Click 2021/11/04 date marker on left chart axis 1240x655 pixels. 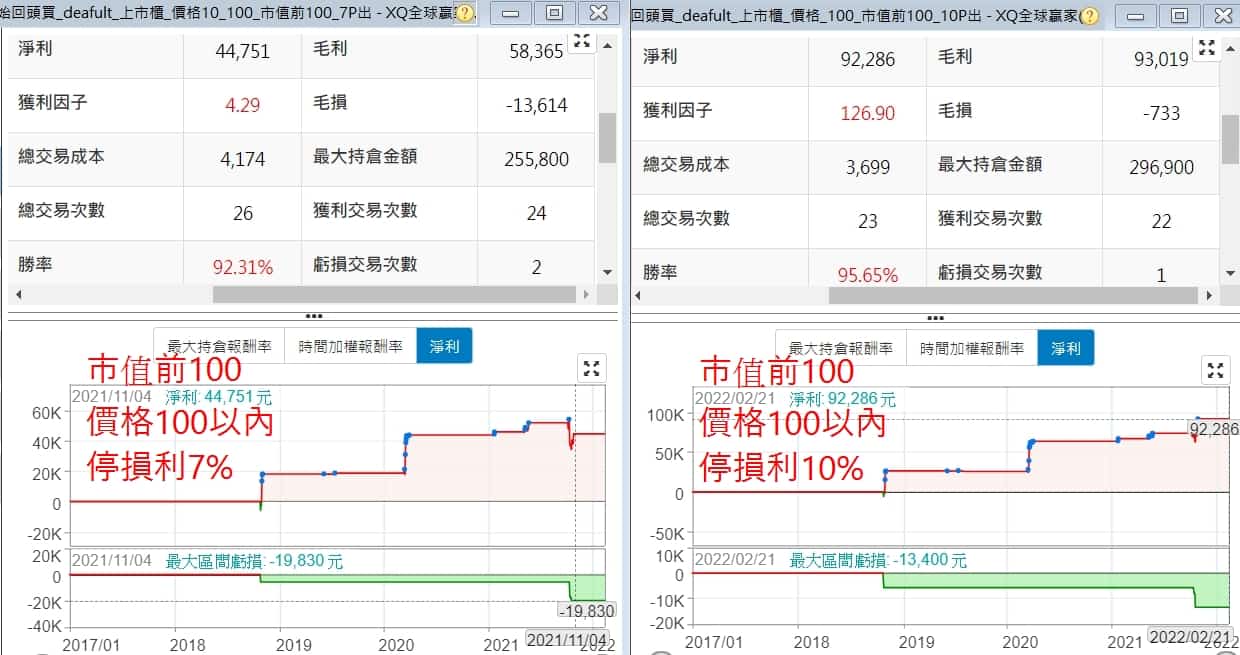pos(566,640)
